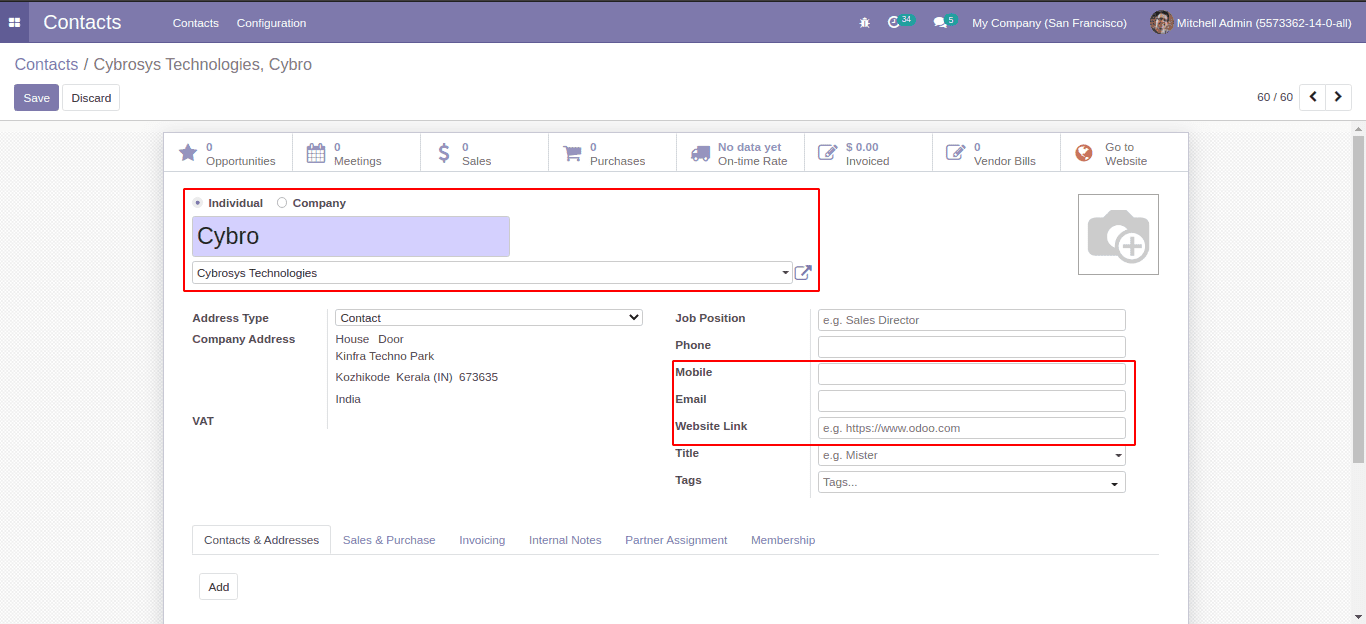Open the apps grid menu icon
This screenshot has height=624, width=1366.
pos(14,22)
